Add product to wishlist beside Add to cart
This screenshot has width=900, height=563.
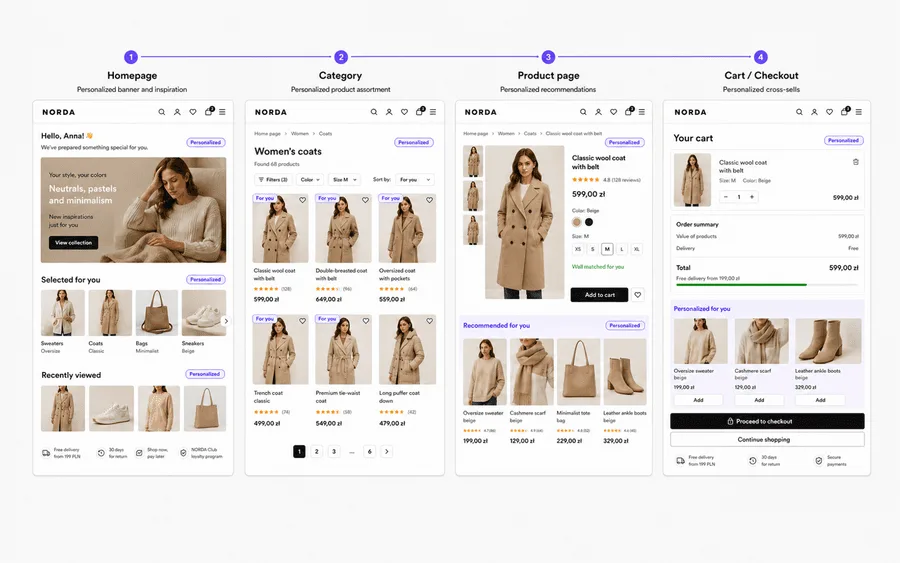click(638, 295)
